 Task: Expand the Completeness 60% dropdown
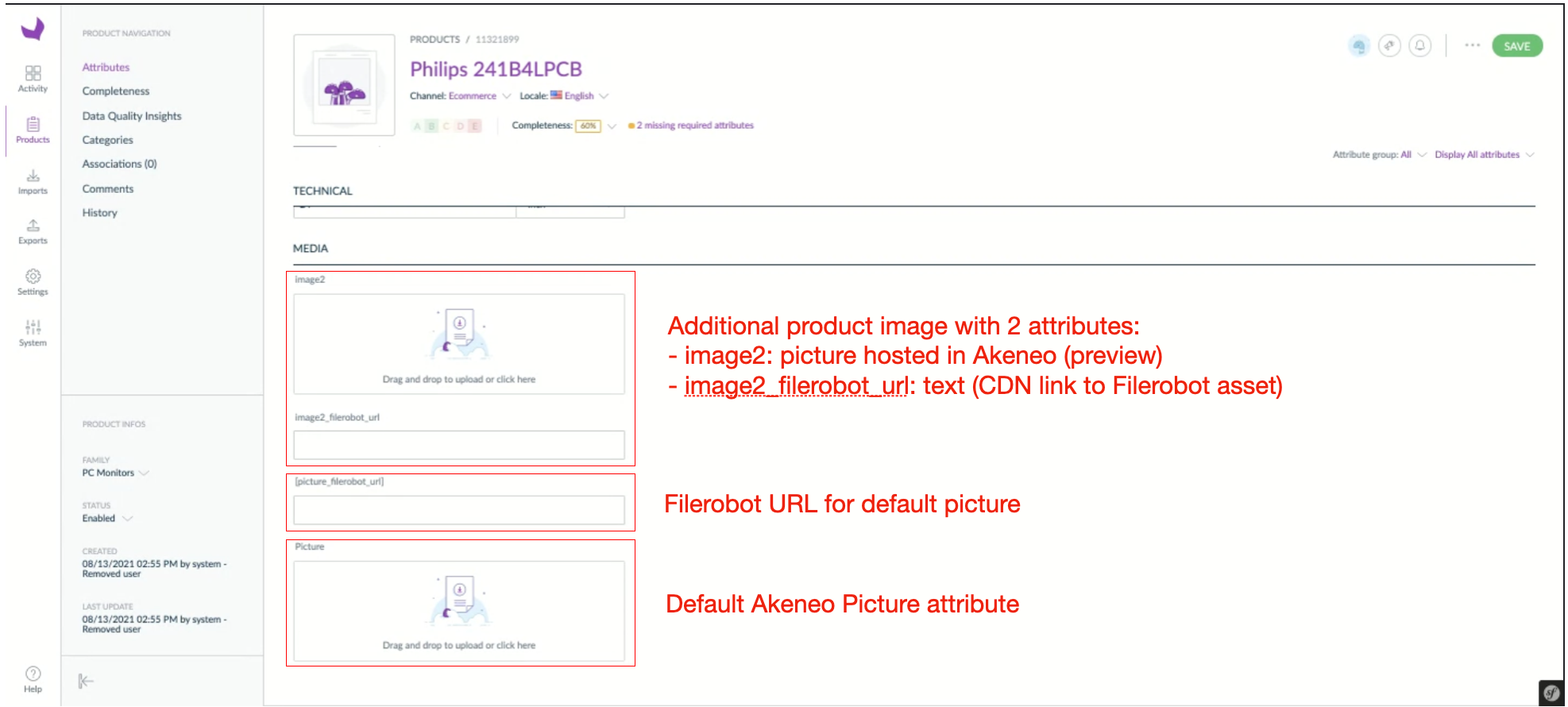pyautogui.click(x=596, y=126)
